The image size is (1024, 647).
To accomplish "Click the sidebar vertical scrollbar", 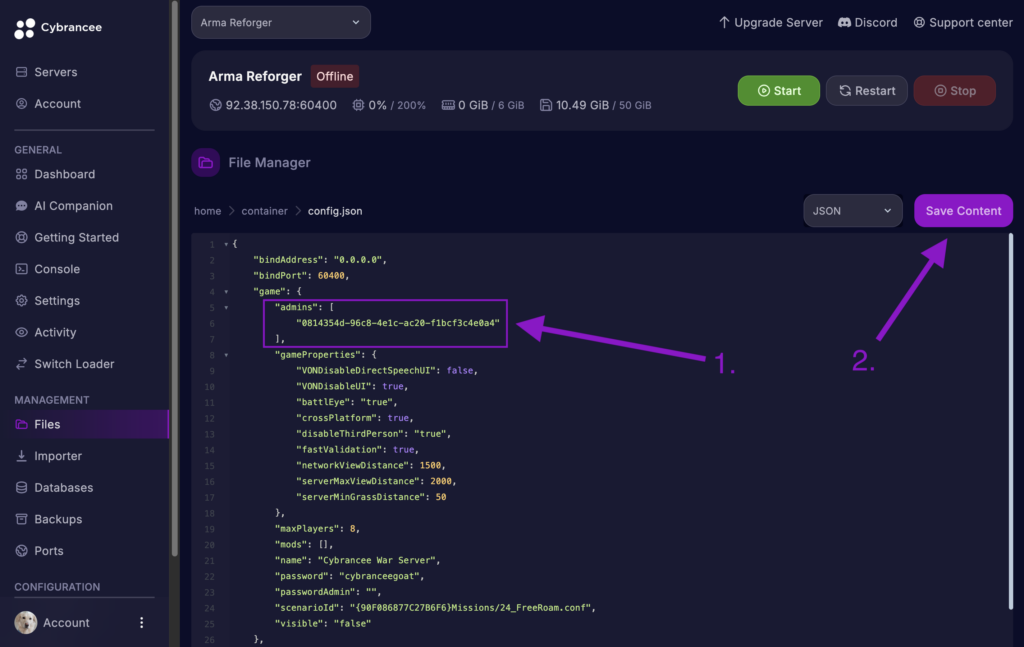I will 174,277.
